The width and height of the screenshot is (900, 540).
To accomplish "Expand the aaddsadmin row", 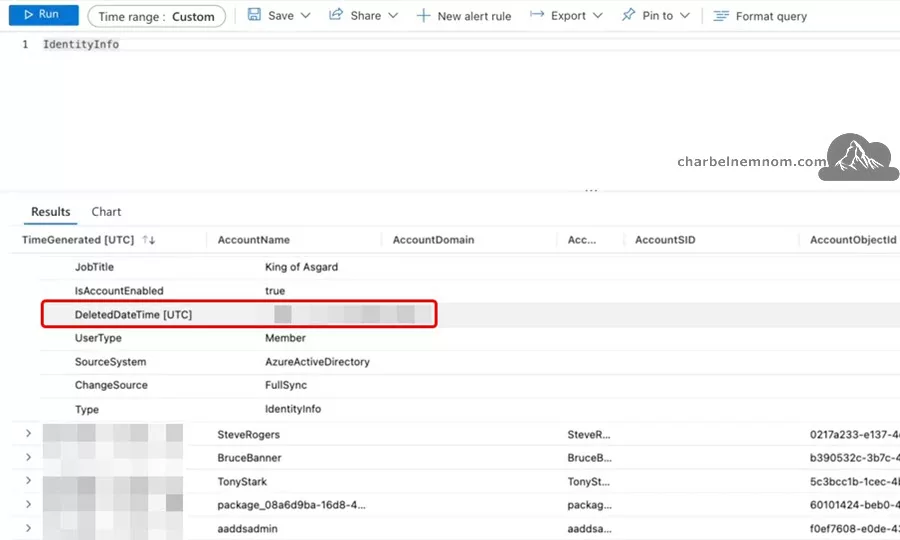I will [28, 528].
